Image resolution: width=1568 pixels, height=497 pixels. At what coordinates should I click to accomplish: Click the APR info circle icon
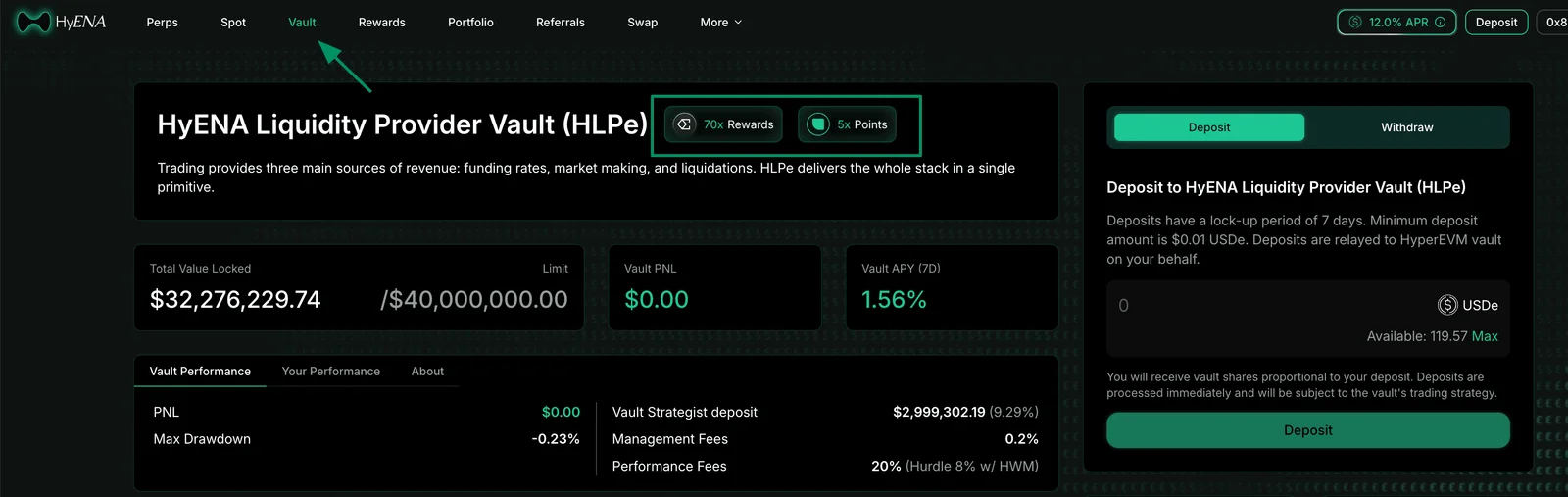coord(1440,23)
